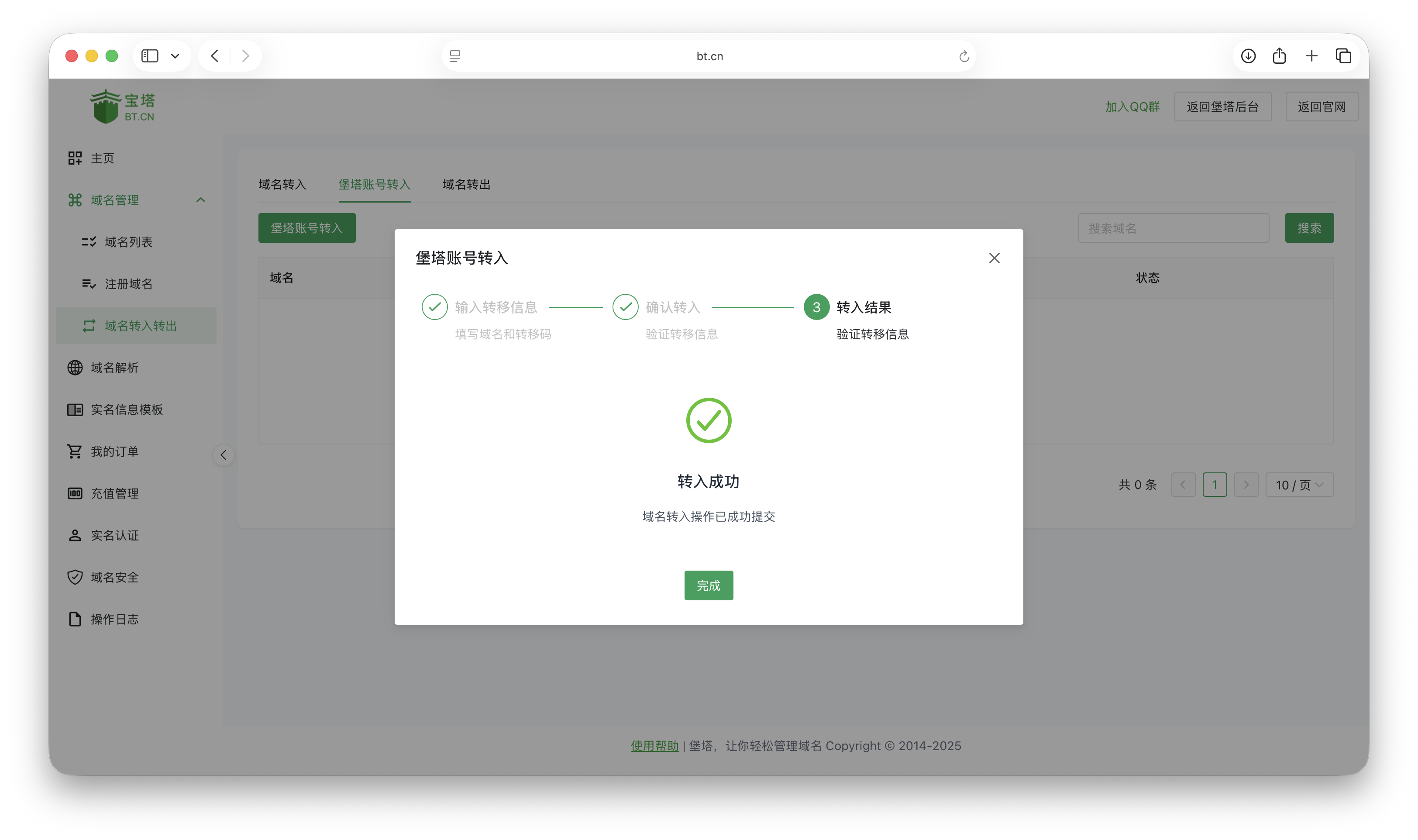Click the 搜索域名 input field
The width and height of the screenshot is (1418, 840).
tap(1173, 228)
